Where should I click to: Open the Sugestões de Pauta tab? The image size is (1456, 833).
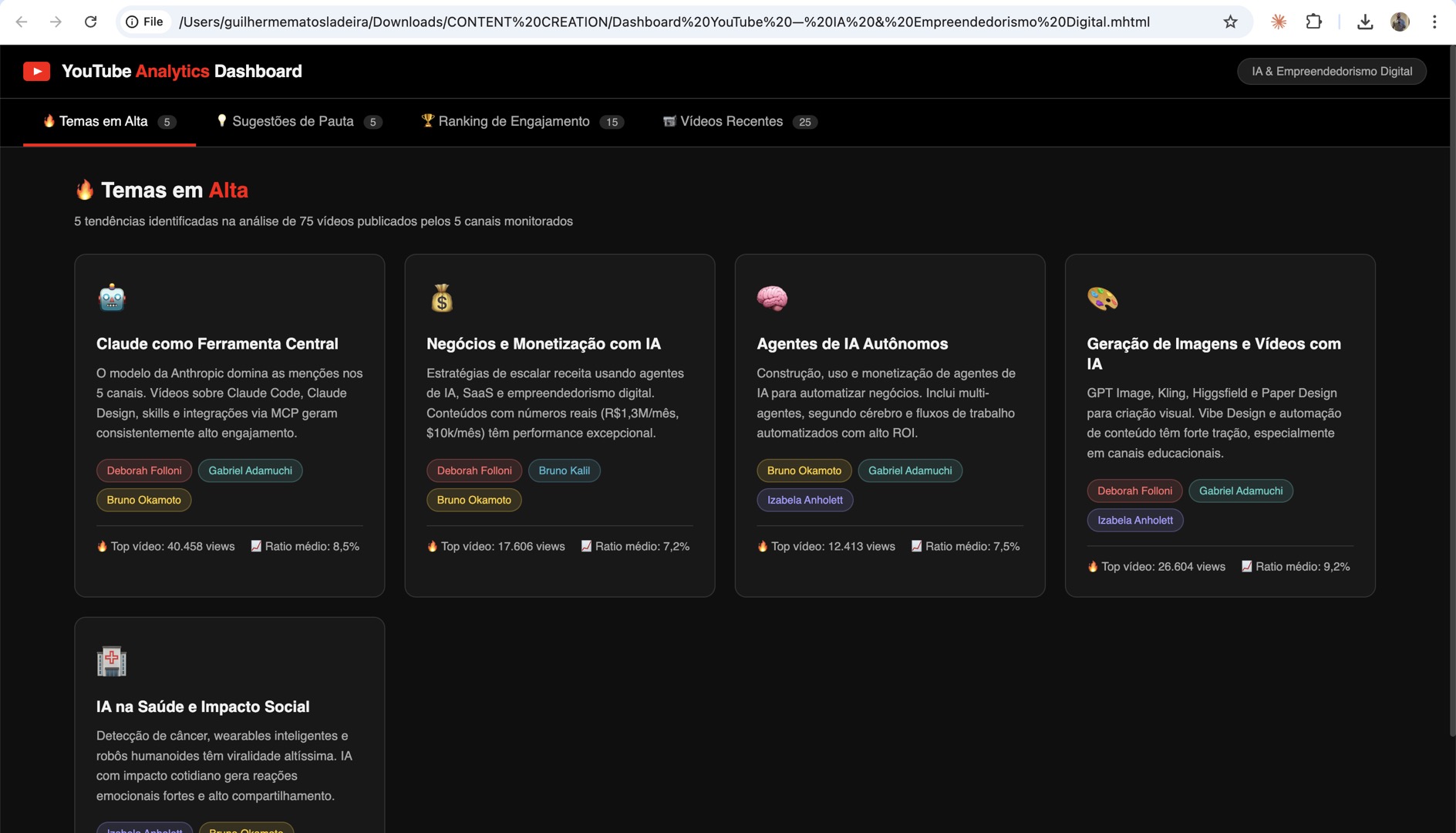tap(299, 122)
